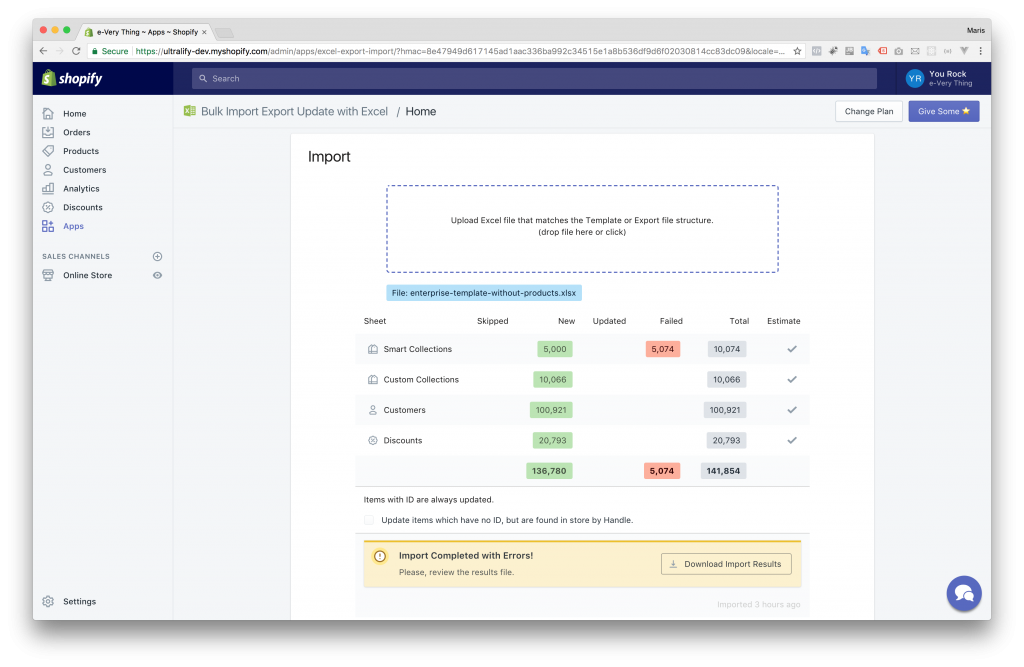Click the Change Plan button
The image size is (1024, 667).
(x=868, y=111)
